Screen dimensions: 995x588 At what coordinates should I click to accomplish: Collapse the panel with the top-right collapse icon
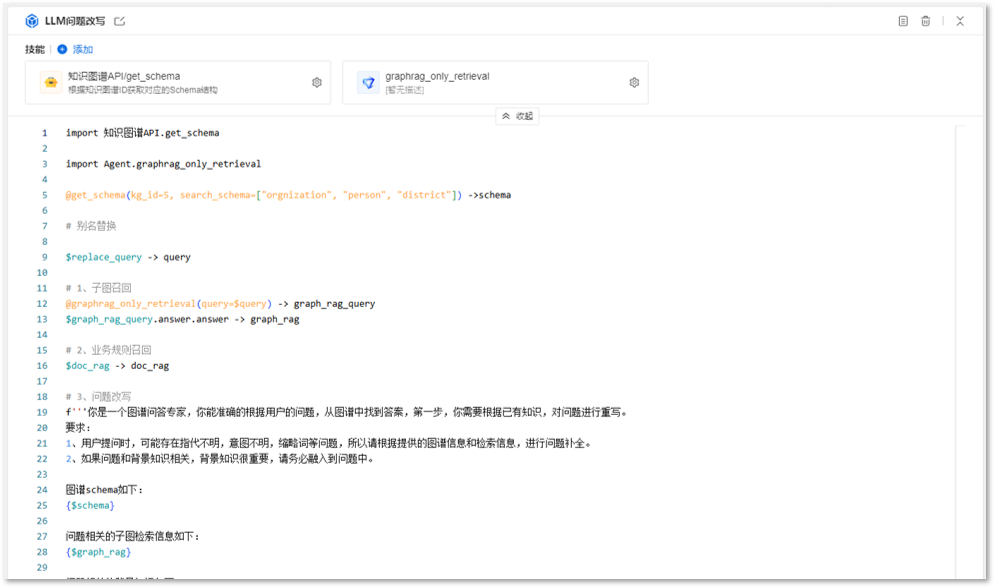coord(960,21)
